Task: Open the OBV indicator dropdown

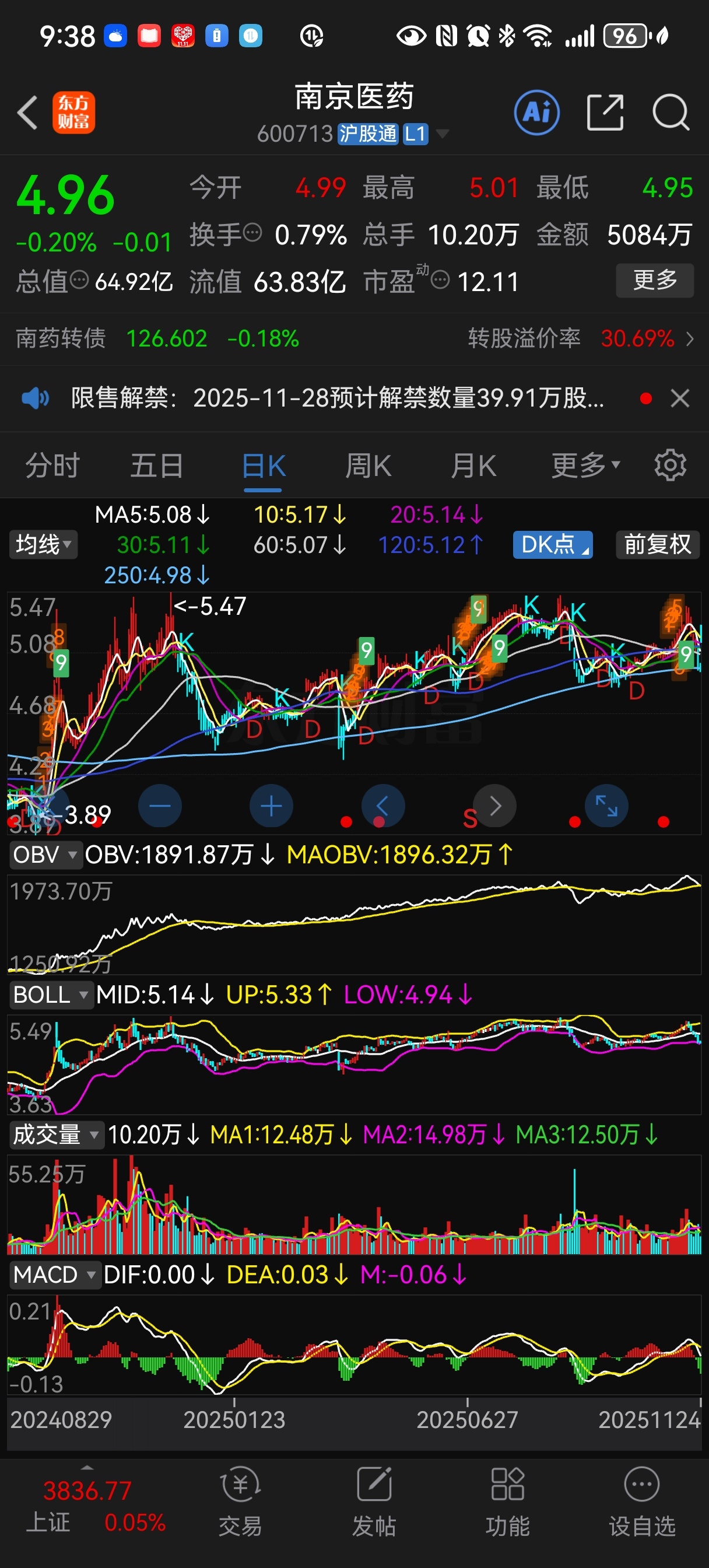Action: point(45,855)
